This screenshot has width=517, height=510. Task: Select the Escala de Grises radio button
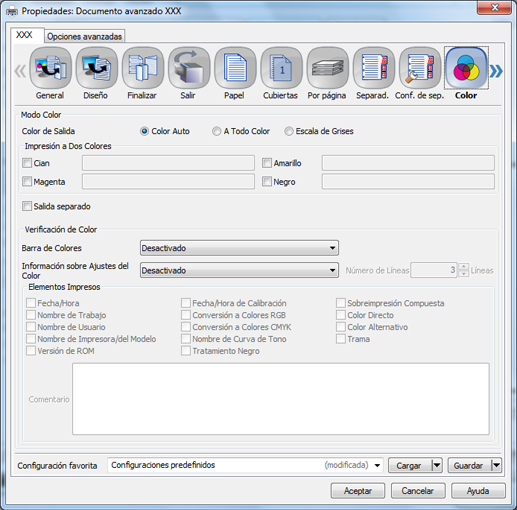(x=289, y=131)
